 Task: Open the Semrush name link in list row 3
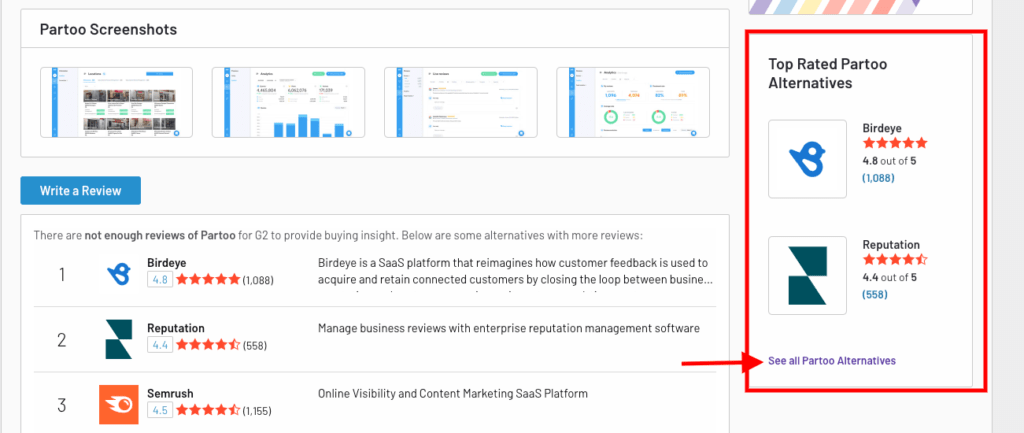(170, 394)
